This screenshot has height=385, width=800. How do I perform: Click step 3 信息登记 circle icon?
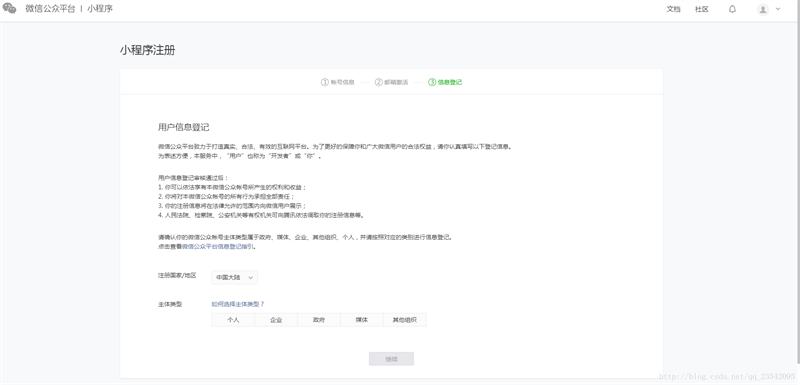432,82
